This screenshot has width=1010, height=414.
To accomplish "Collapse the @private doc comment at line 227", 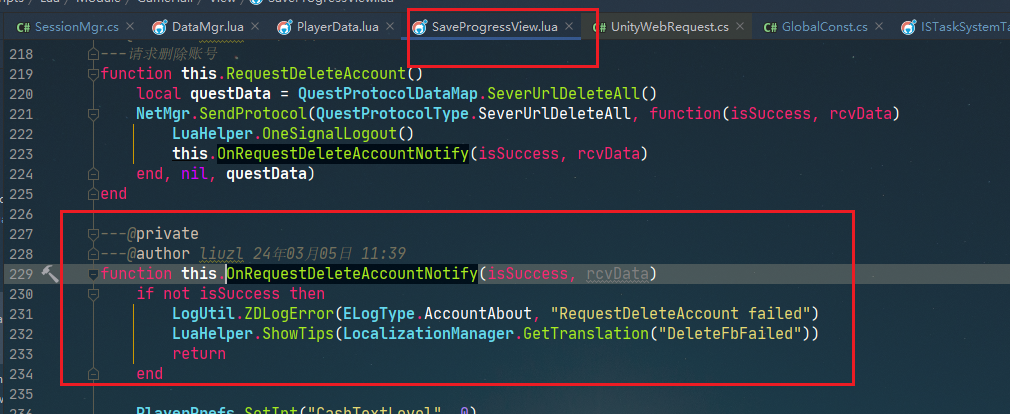I will click(x=93, y=234).
